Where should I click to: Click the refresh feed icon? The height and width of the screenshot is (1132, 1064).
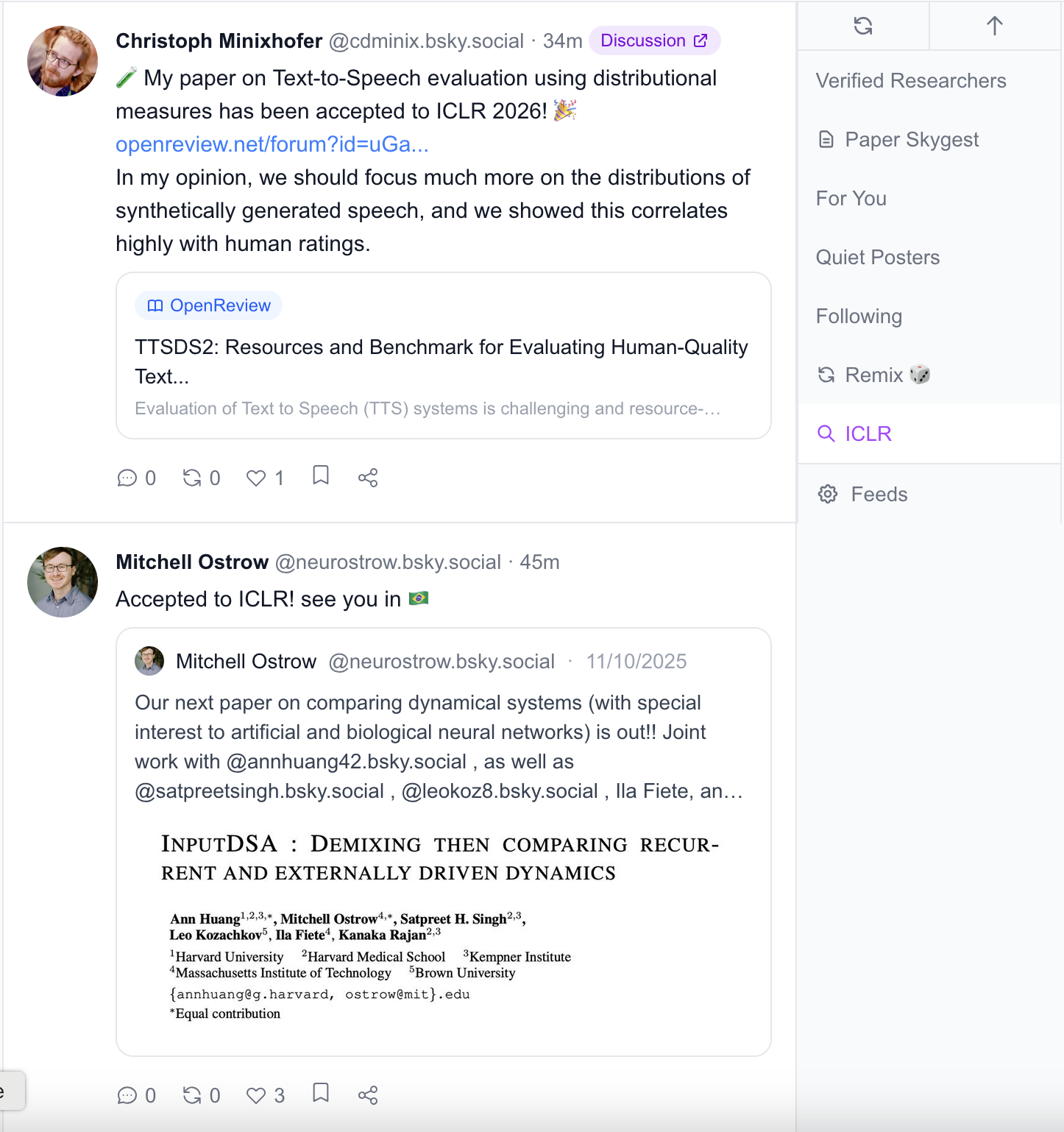[863, 26]
